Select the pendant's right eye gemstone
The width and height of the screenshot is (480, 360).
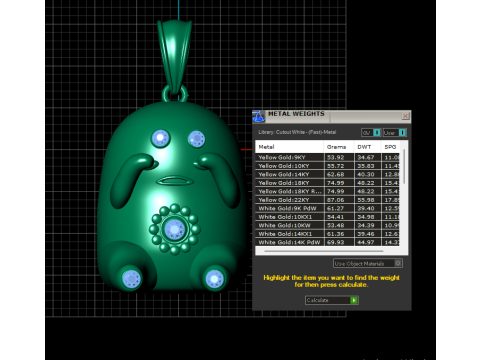[x=196, y=139]
